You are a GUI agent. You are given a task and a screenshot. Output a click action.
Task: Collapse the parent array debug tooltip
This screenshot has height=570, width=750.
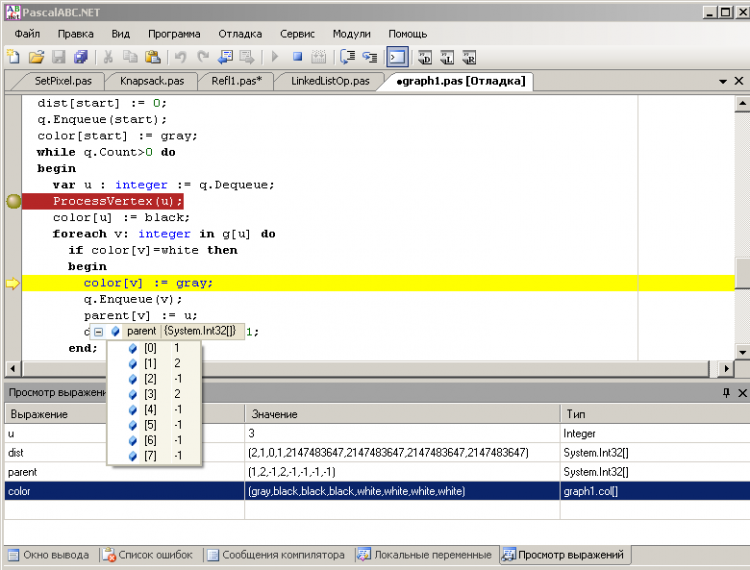98,331
